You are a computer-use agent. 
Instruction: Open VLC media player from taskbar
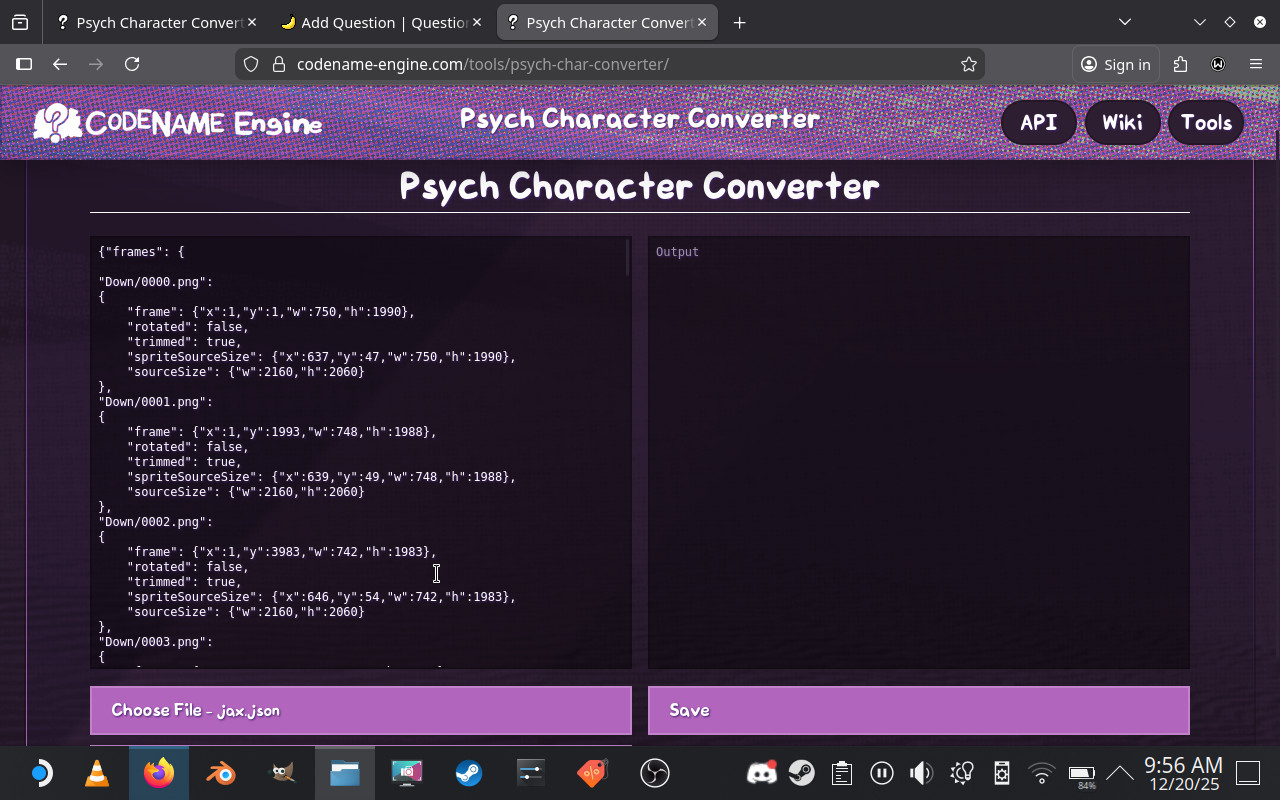pyautogui.click(x=97, y=773)
